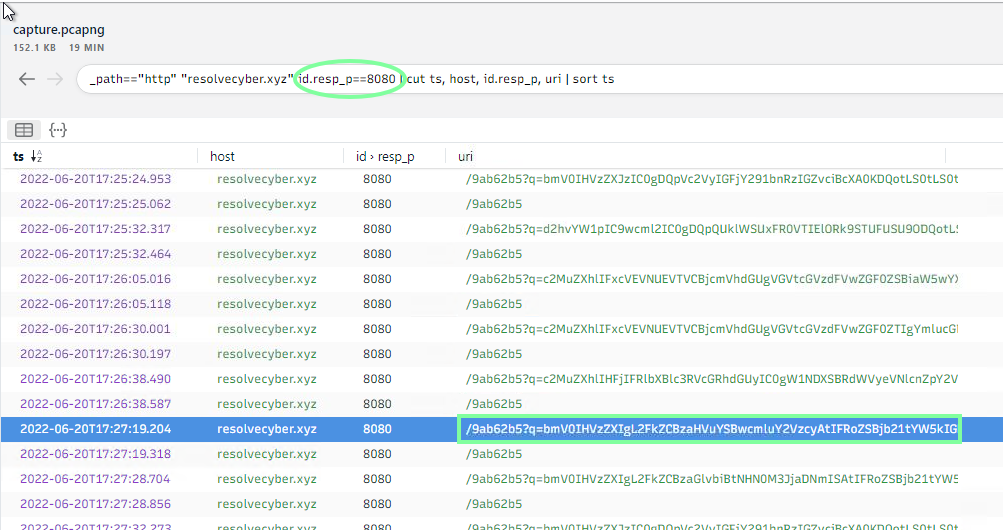Click the back arrow beside the query bar
Viewport: 1003px width, 530px height.
(27, 79)
